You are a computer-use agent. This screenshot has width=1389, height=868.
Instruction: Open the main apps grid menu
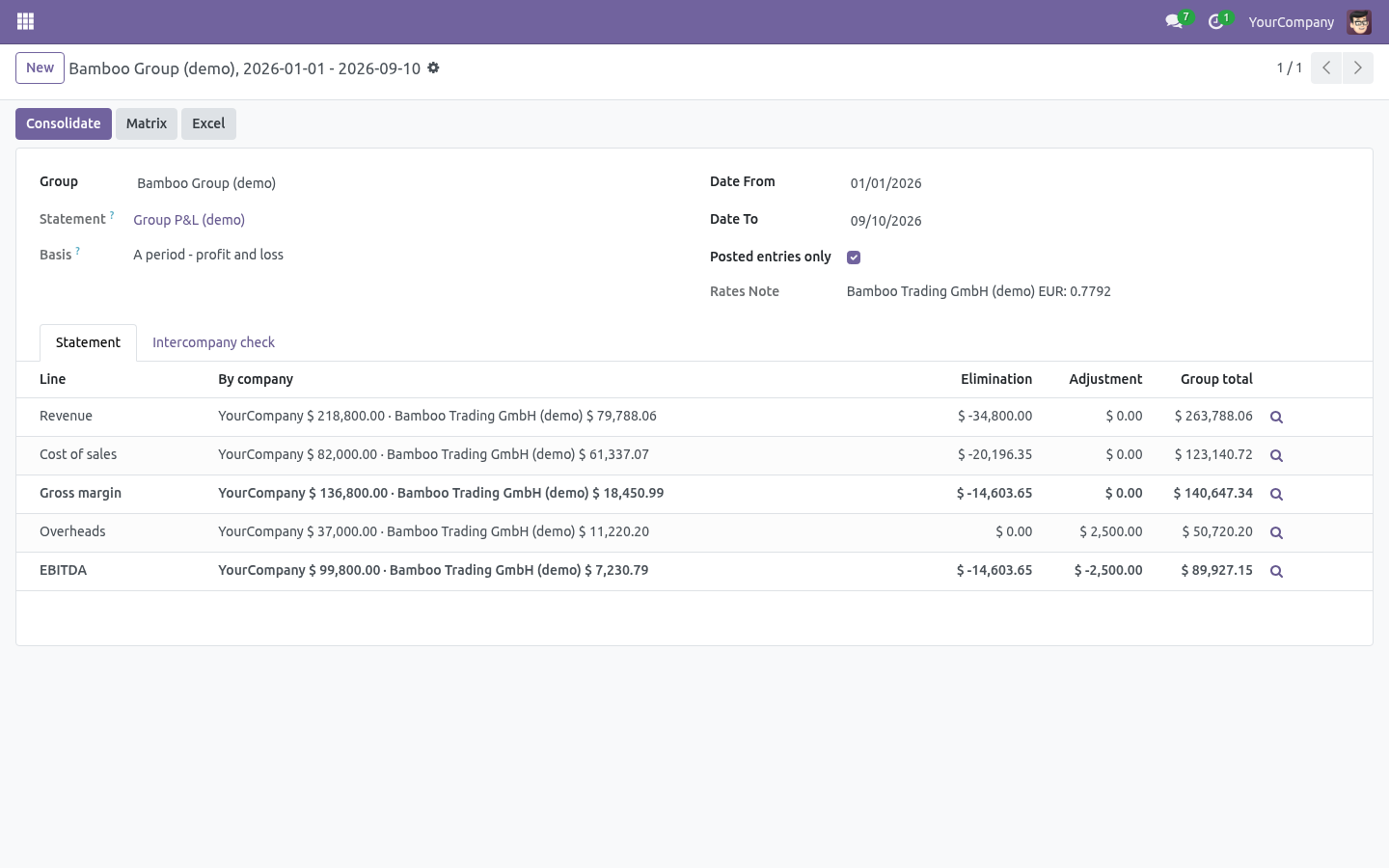26,21
